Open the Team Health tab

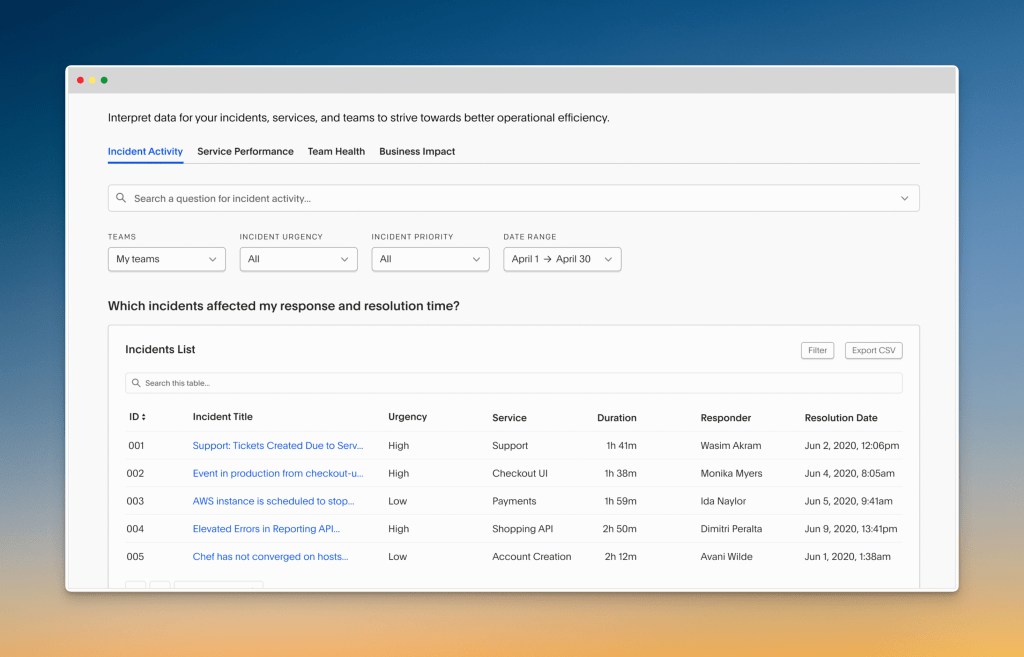tap(336, 151)
